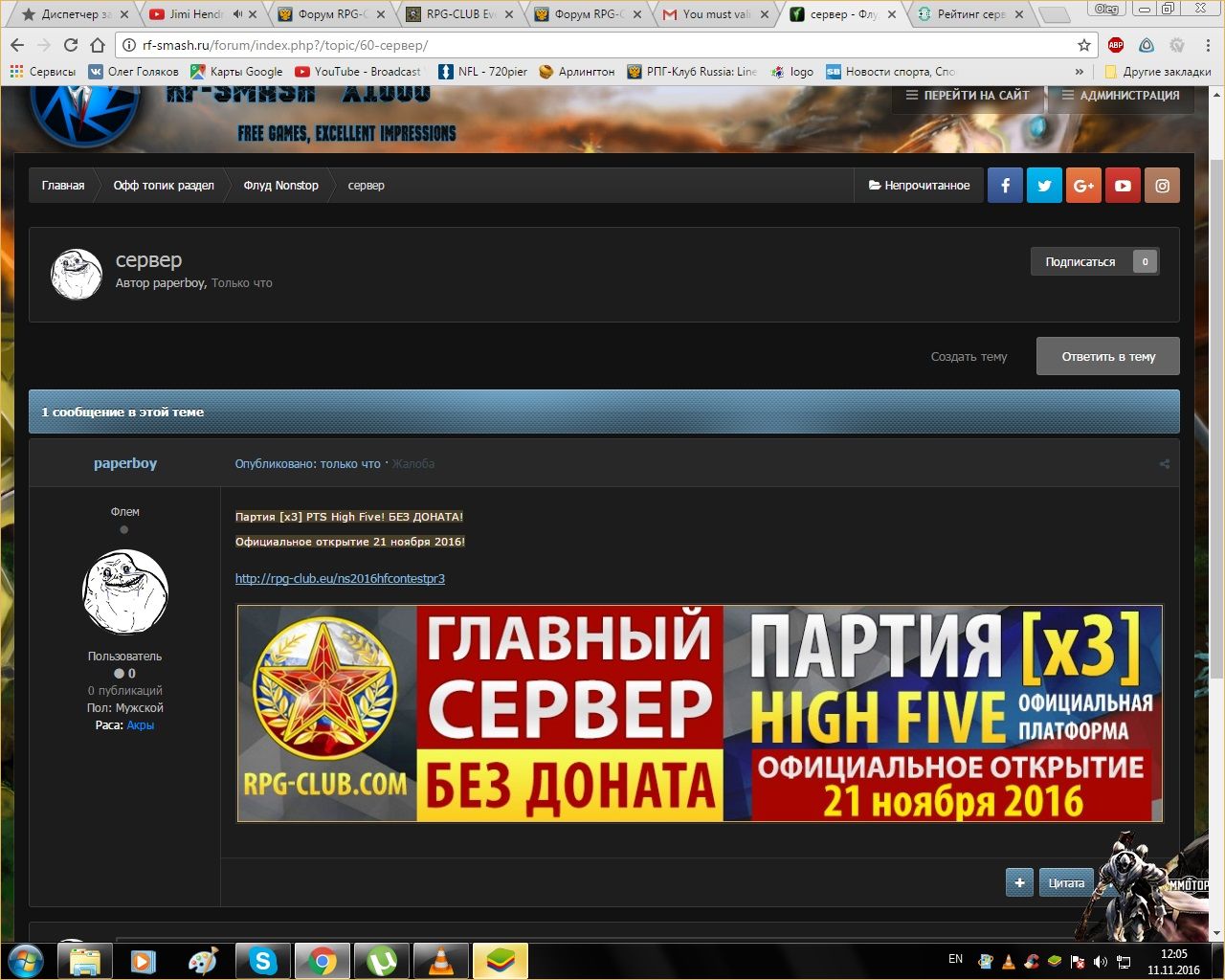Report post via Жалоба link

pyautogui.click(x=413, y=464)
